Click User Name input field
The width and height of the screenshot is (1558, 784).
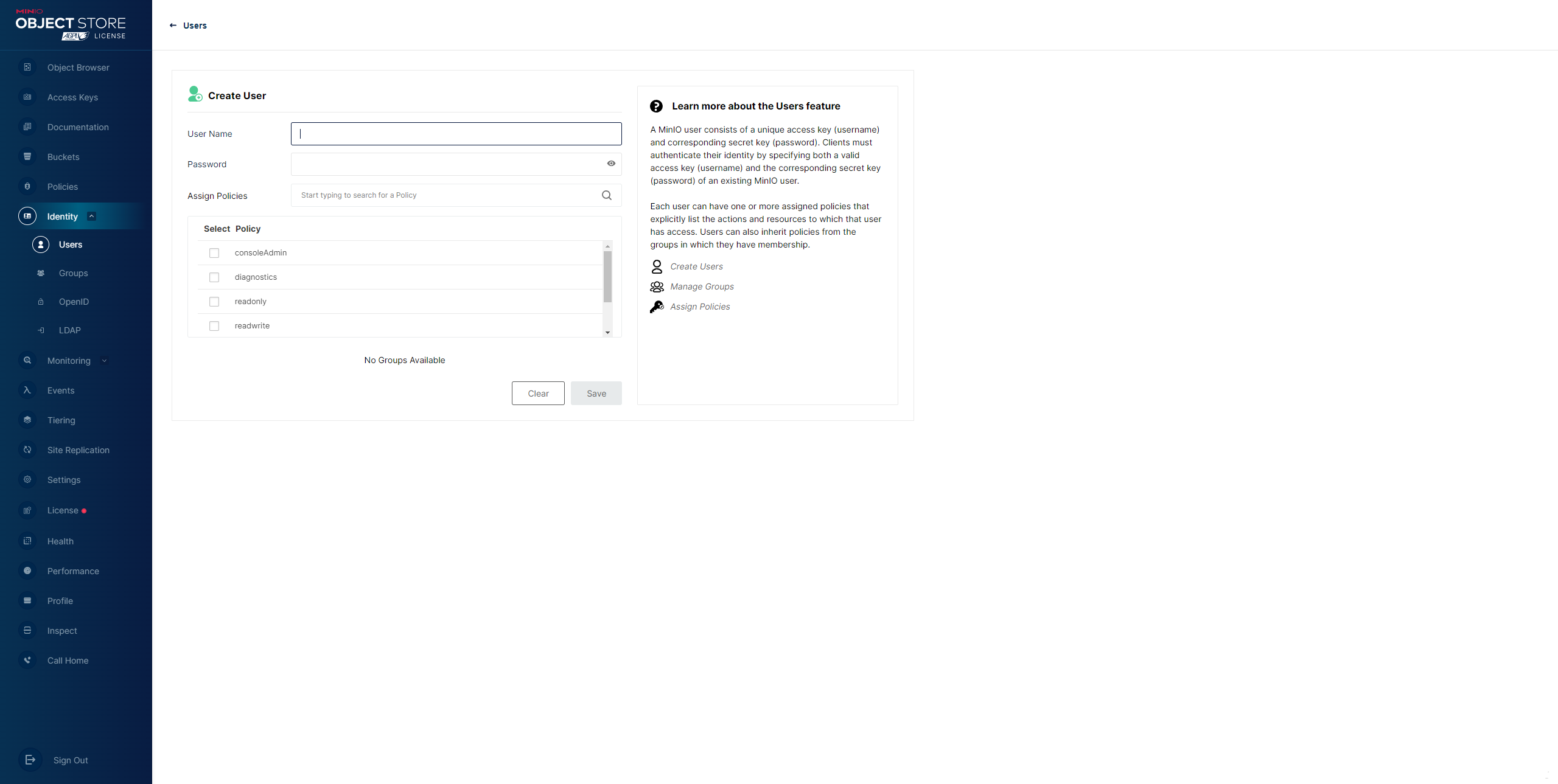click(x=456, y=133)
